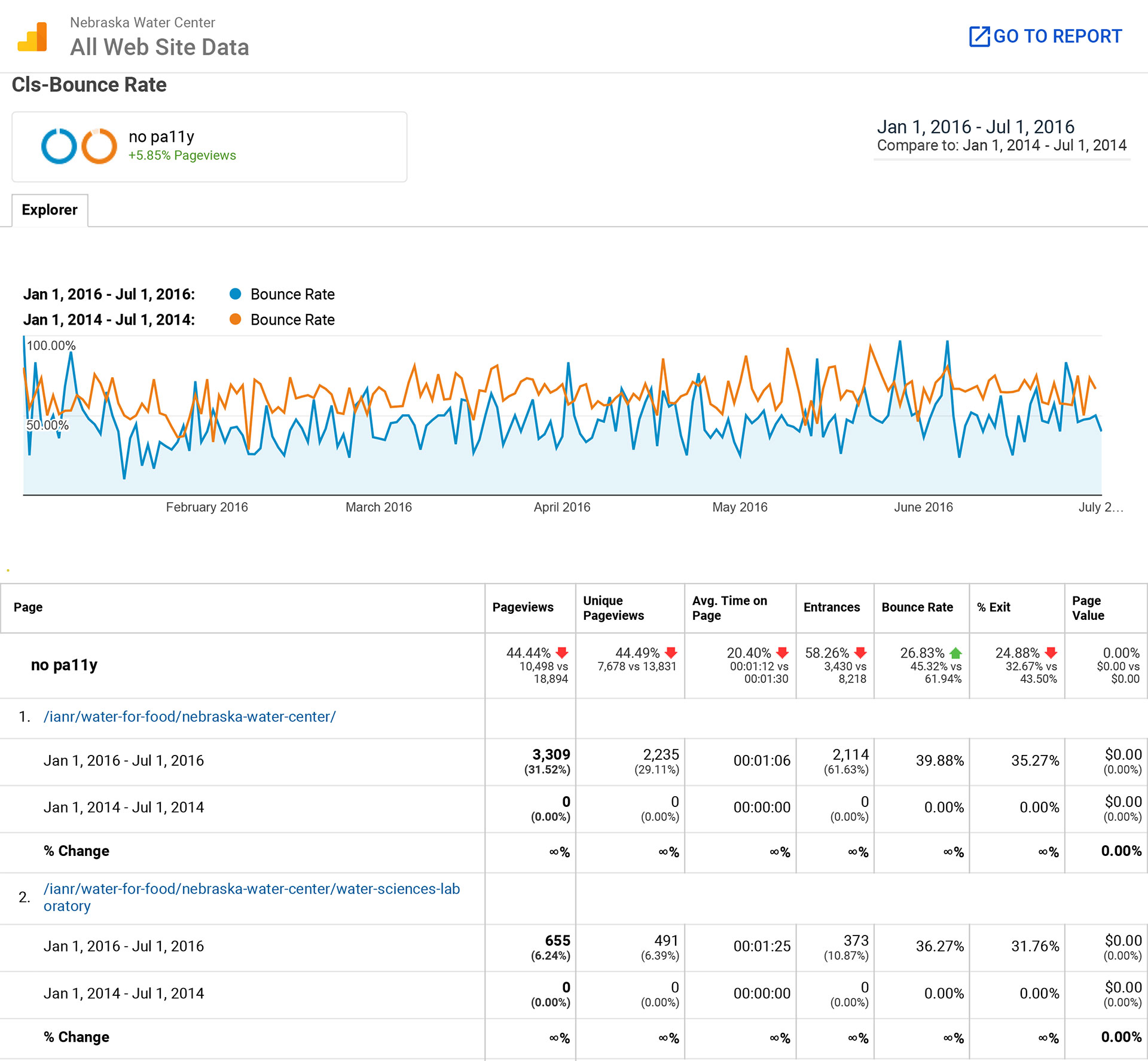
Task: Open the GO TO REPORT link
Action: pyautogui.click(x=1045, y=36)
